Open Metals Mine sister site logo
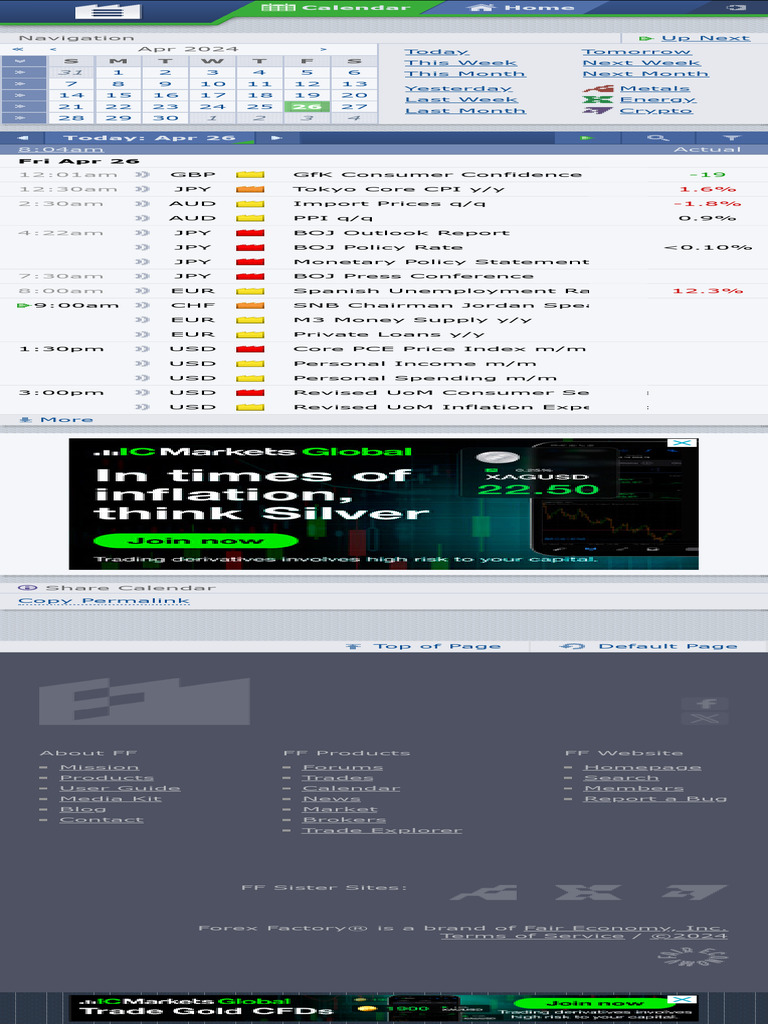Image resolution: width=768 pixels, height=1024 pixels. (x=484, y=892)
